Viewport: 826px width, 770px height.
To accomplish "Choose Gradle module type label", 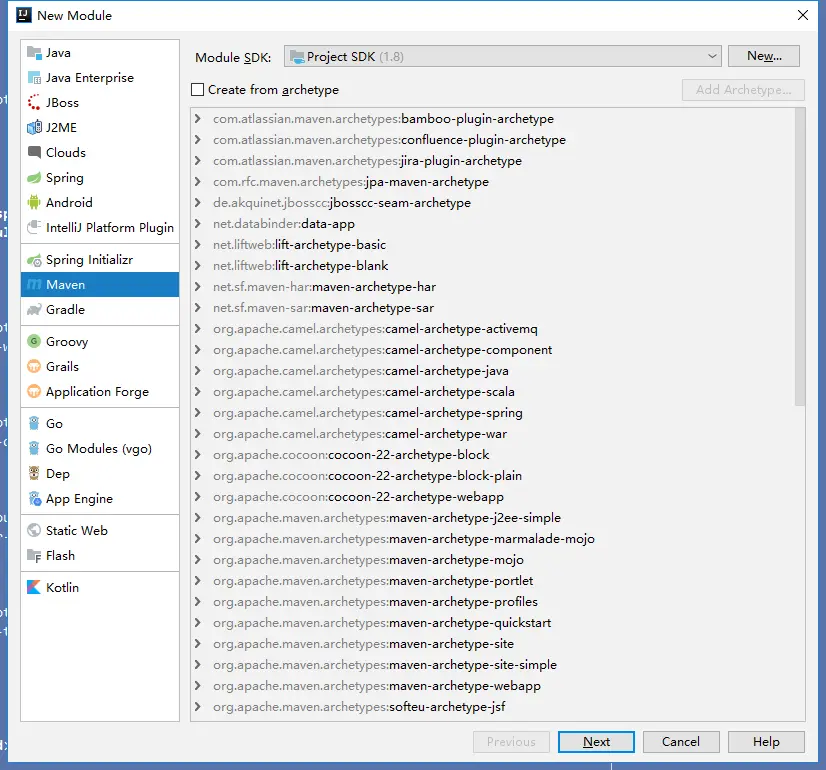I will click(x=65, y=310).
